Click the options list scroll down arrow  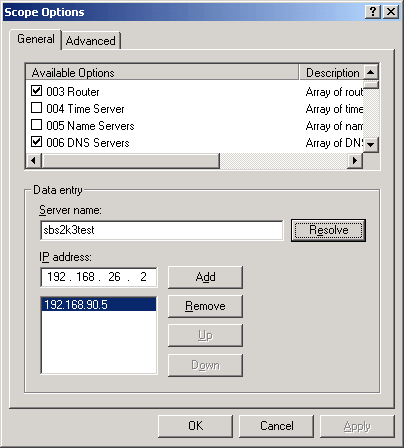tap(371, 145)
